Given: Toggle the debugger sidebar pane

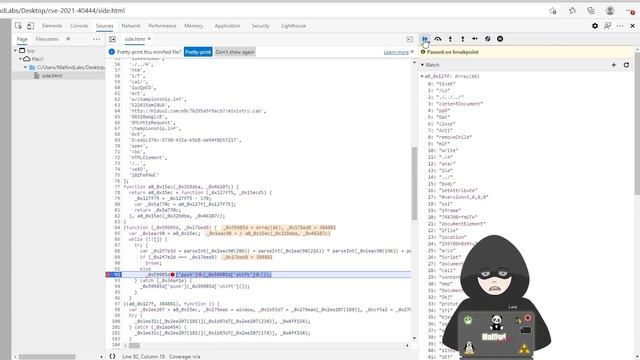Looking at the screenshot, I should pyautogui.click(x=409, y=39).
